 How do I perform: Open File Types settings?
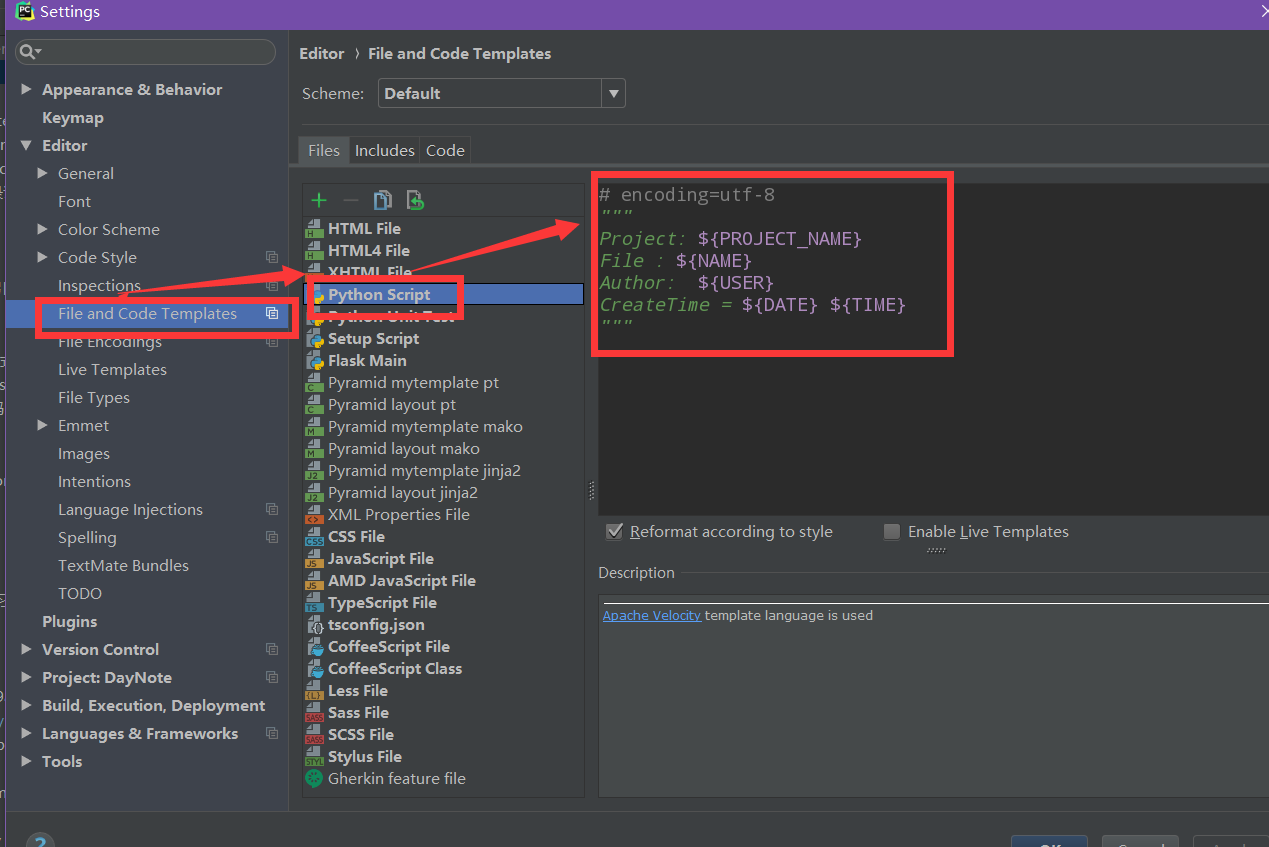point(93,397)
